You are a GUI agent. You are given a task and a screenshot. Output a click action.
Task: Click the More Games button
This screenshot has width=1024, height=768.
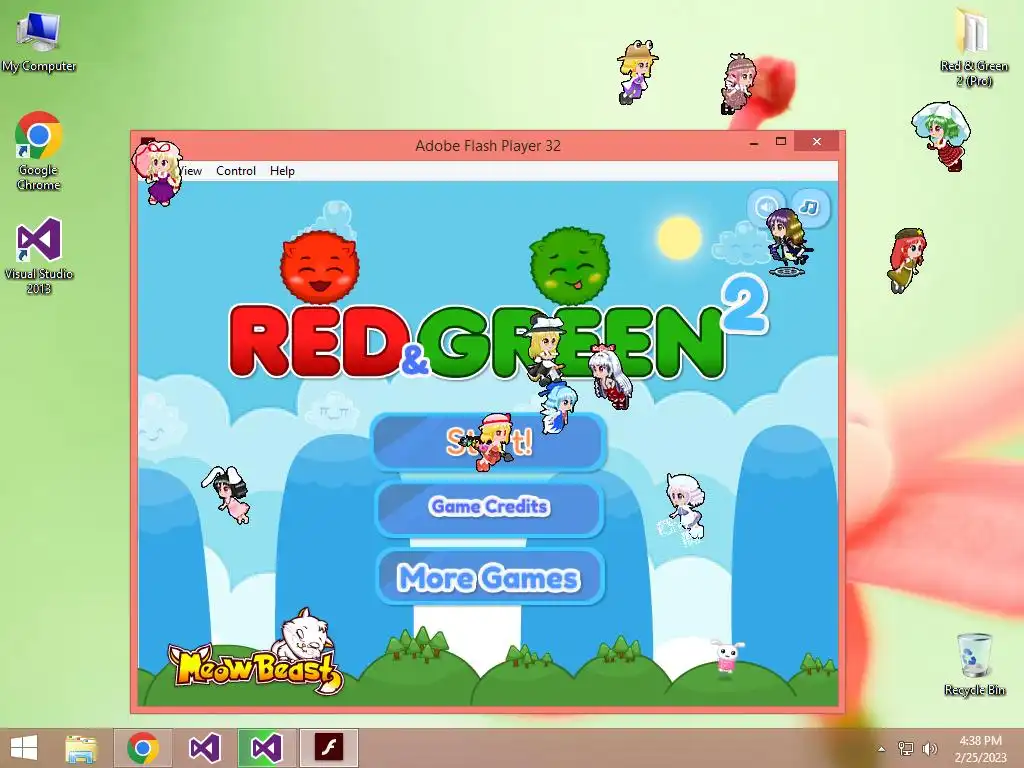pos(489,577)
